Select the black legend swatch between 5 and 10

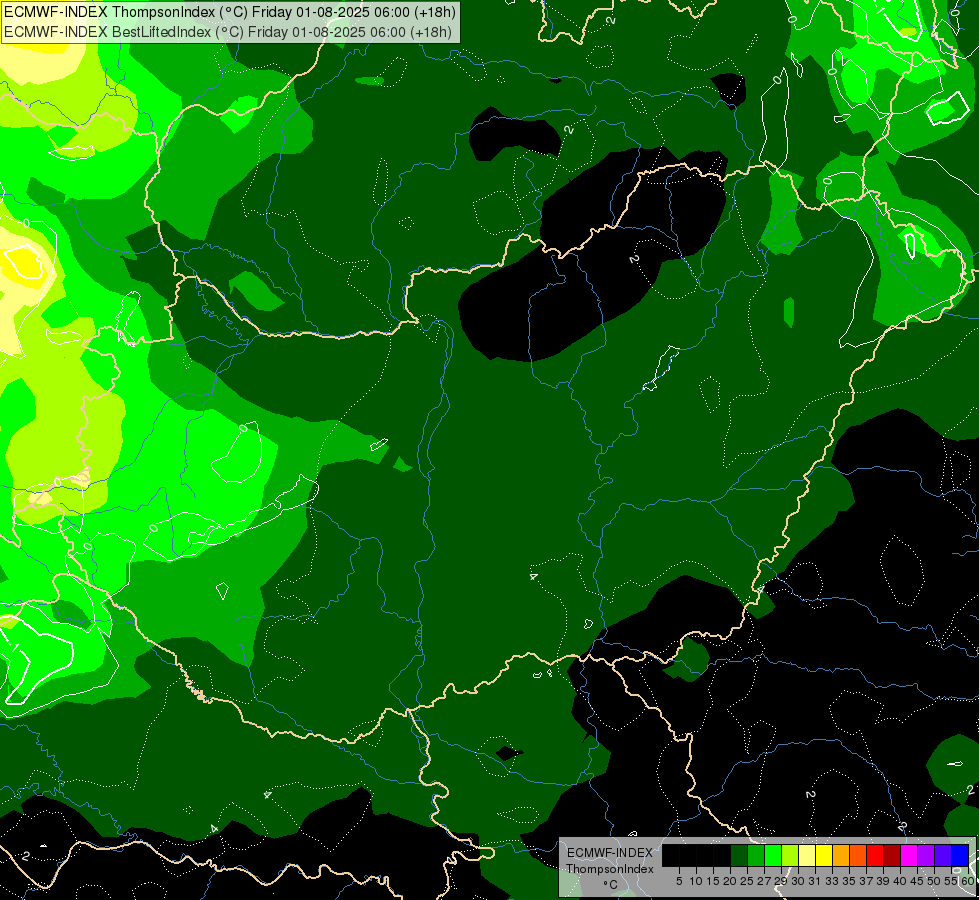pyautogui.click(x=687, y=856)
